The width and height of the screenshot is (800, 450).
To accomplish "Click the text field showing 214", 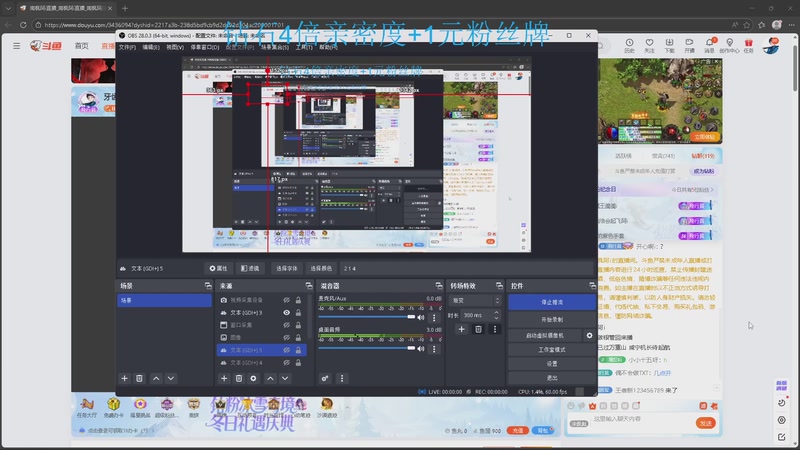I will [x=467, y=268].
